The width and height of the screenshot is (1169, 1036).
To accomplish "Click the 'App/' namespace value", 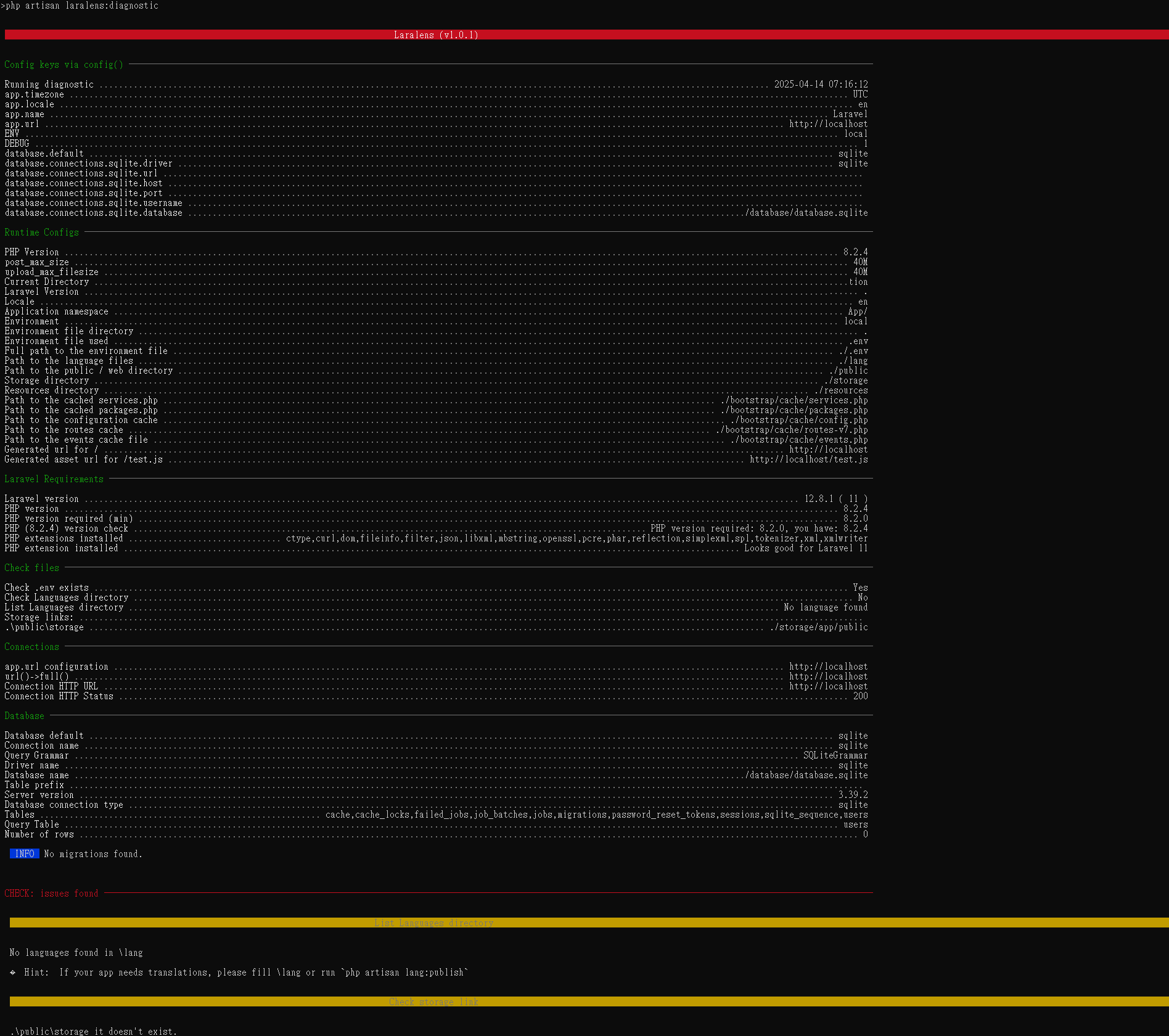I will click(858, 311).
